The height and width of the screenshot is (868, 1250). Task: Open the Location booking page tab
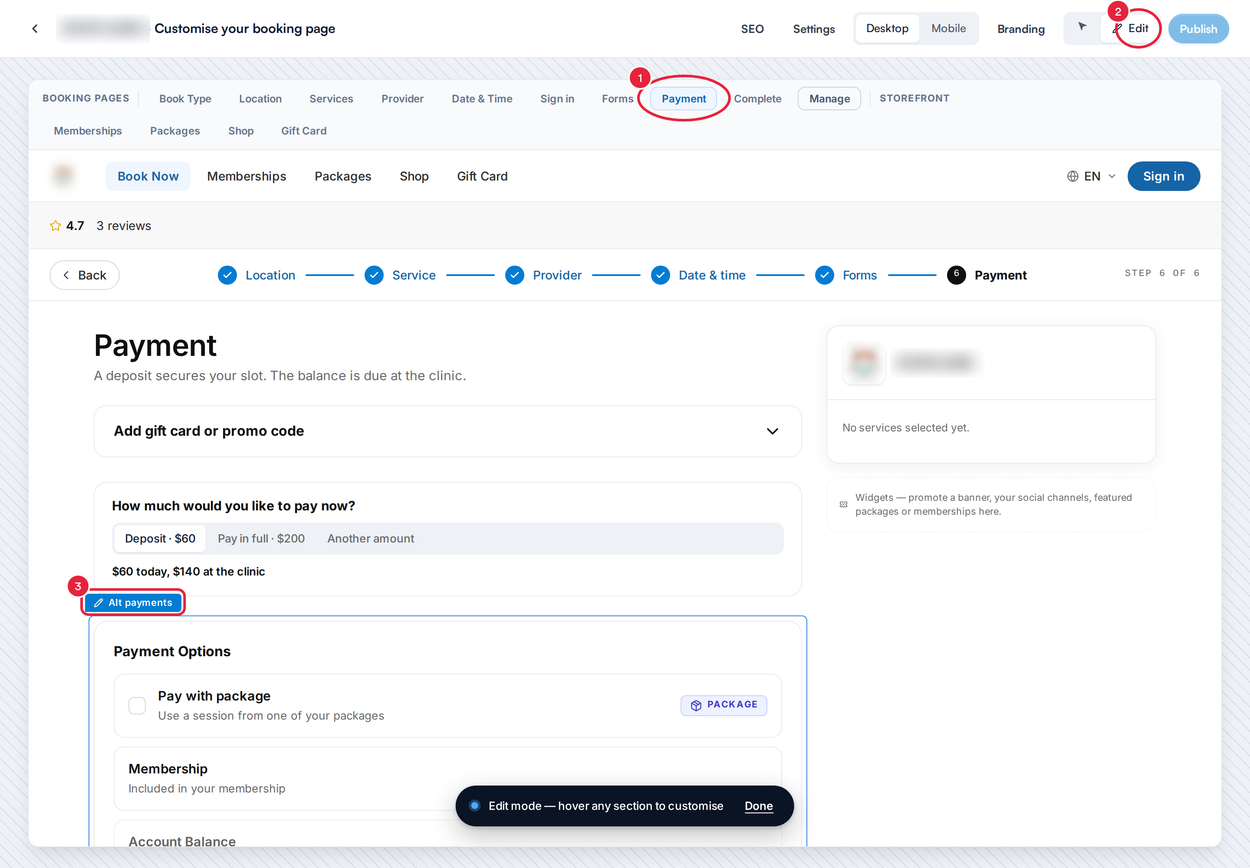(260, 99)
